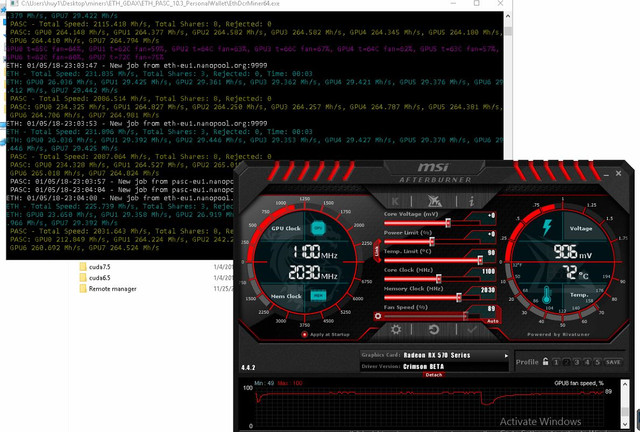The image size is (640, 432).
Task: Click the 'Mem Clock' gauge label
Action: [x=286, y=296]
